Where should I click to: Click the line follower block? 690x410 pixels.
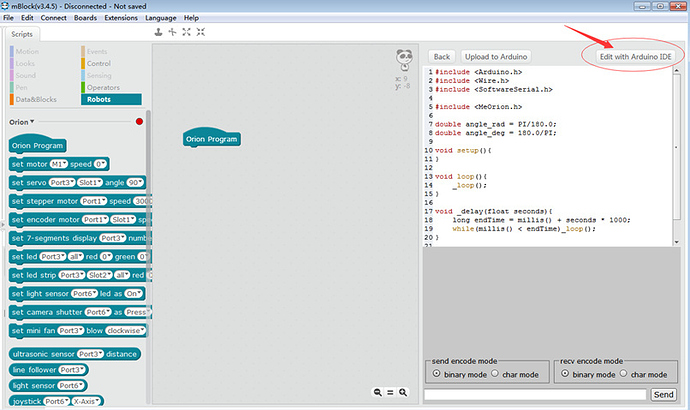(48, 370)
